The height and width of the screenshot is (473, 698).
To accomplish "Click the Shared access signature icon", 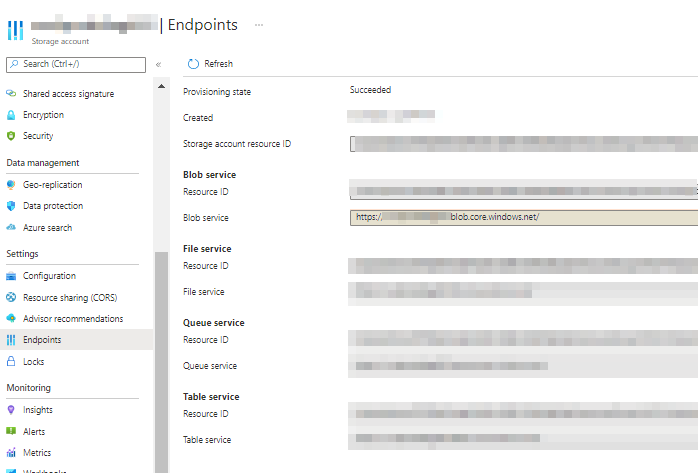I will pos(11,93).
